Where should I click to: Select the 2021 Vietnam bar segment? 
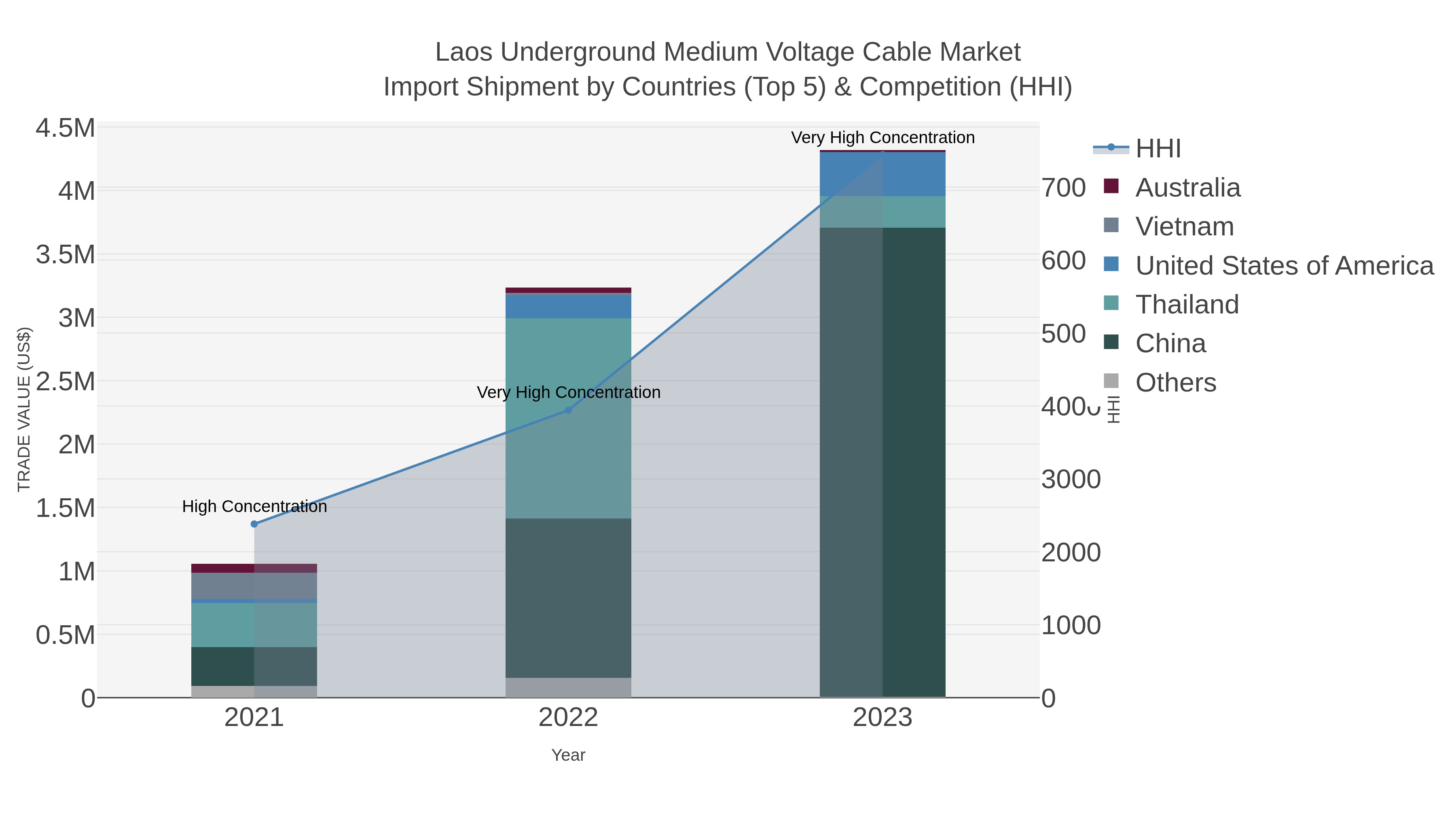[254, 586]
